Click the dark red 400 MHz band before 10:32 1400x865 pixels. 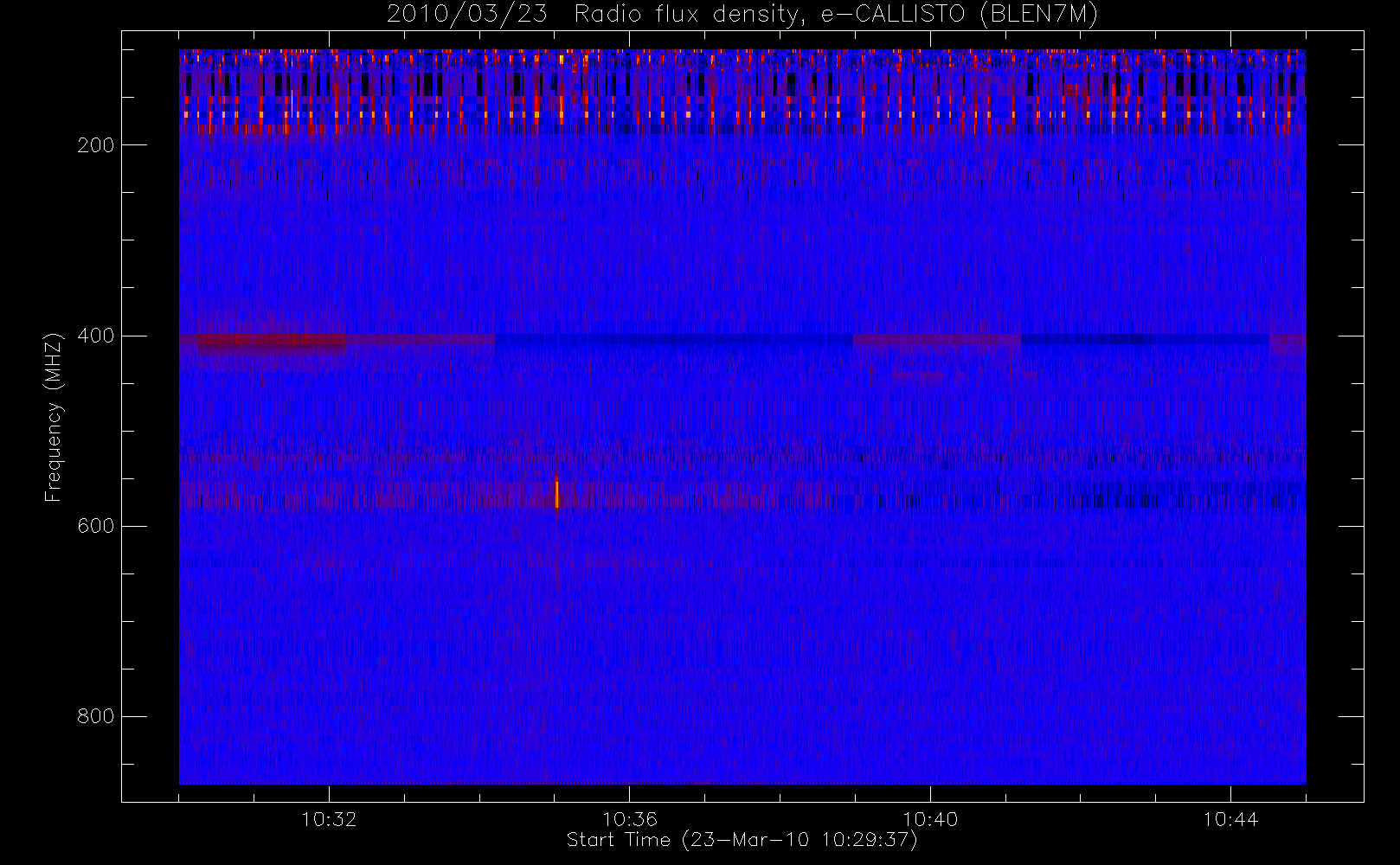tap(271, 341)
